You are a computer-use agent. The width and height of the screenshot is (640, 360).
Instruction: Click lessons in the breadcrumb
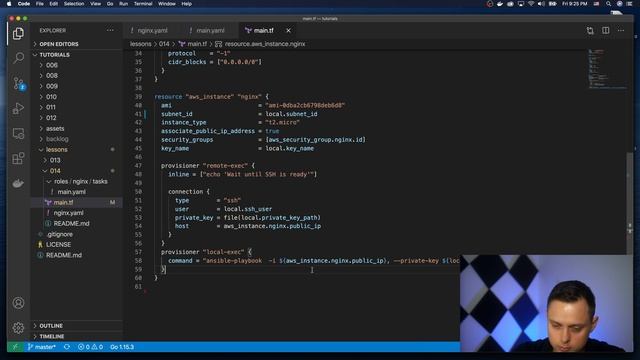click(140, 44)
